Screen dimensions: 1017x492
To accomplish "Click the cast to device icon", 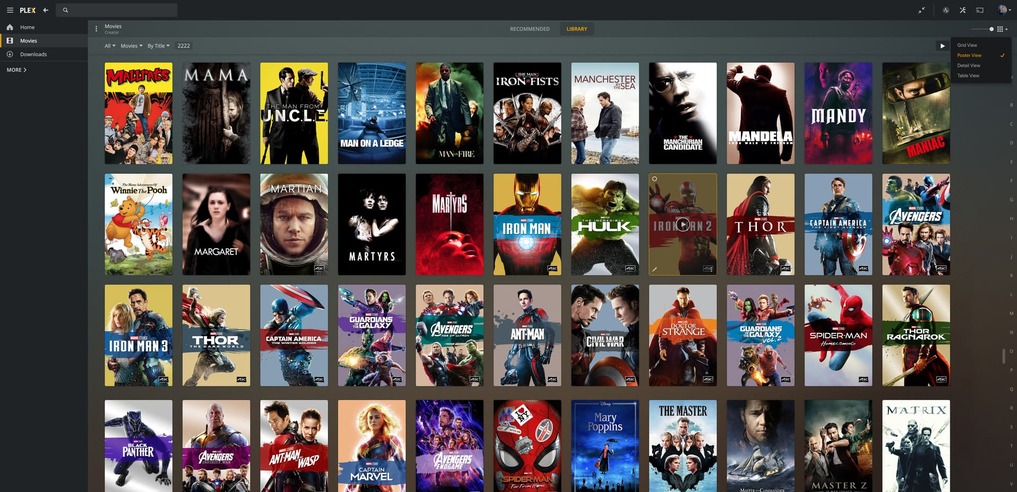I will 980,10.
